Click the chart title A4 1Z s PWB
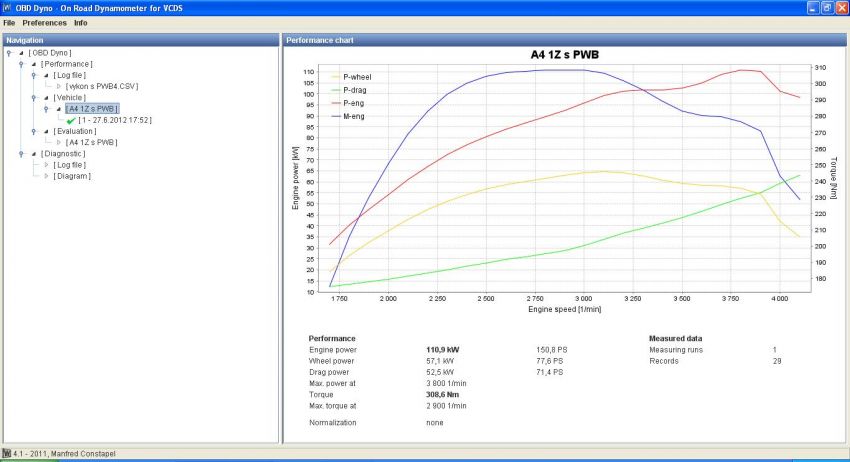This screenshot has width=850, height=462. point(564,55)
